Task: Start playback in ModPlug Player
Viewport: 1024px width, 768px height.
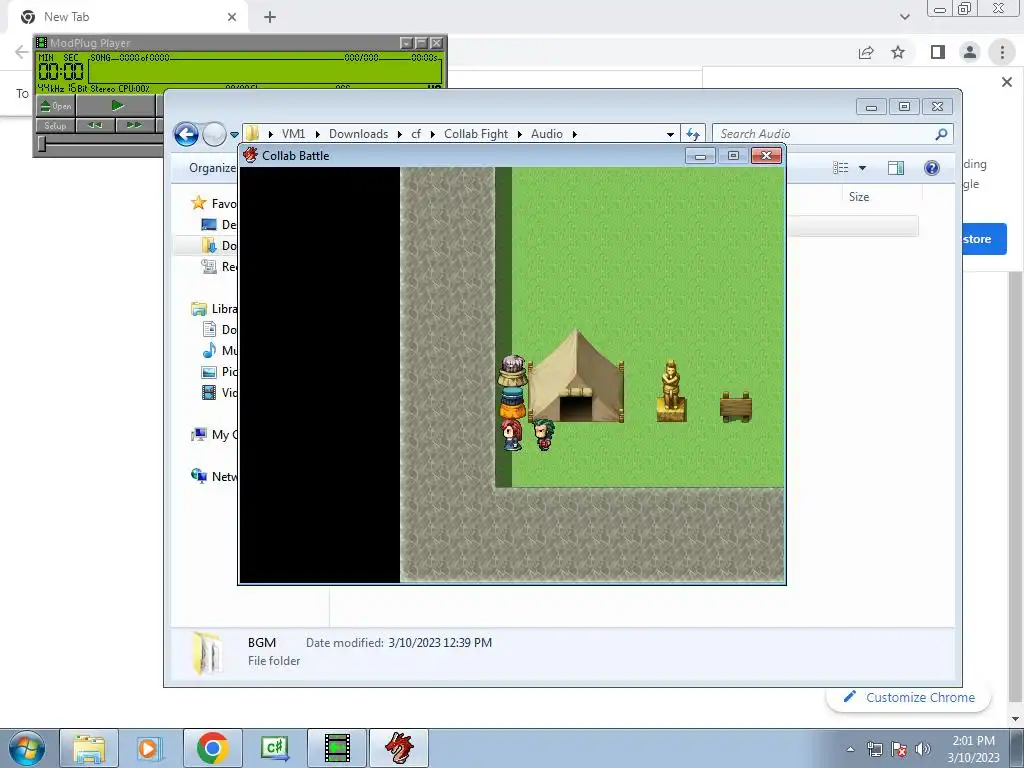Action: [x=116, y=106]
